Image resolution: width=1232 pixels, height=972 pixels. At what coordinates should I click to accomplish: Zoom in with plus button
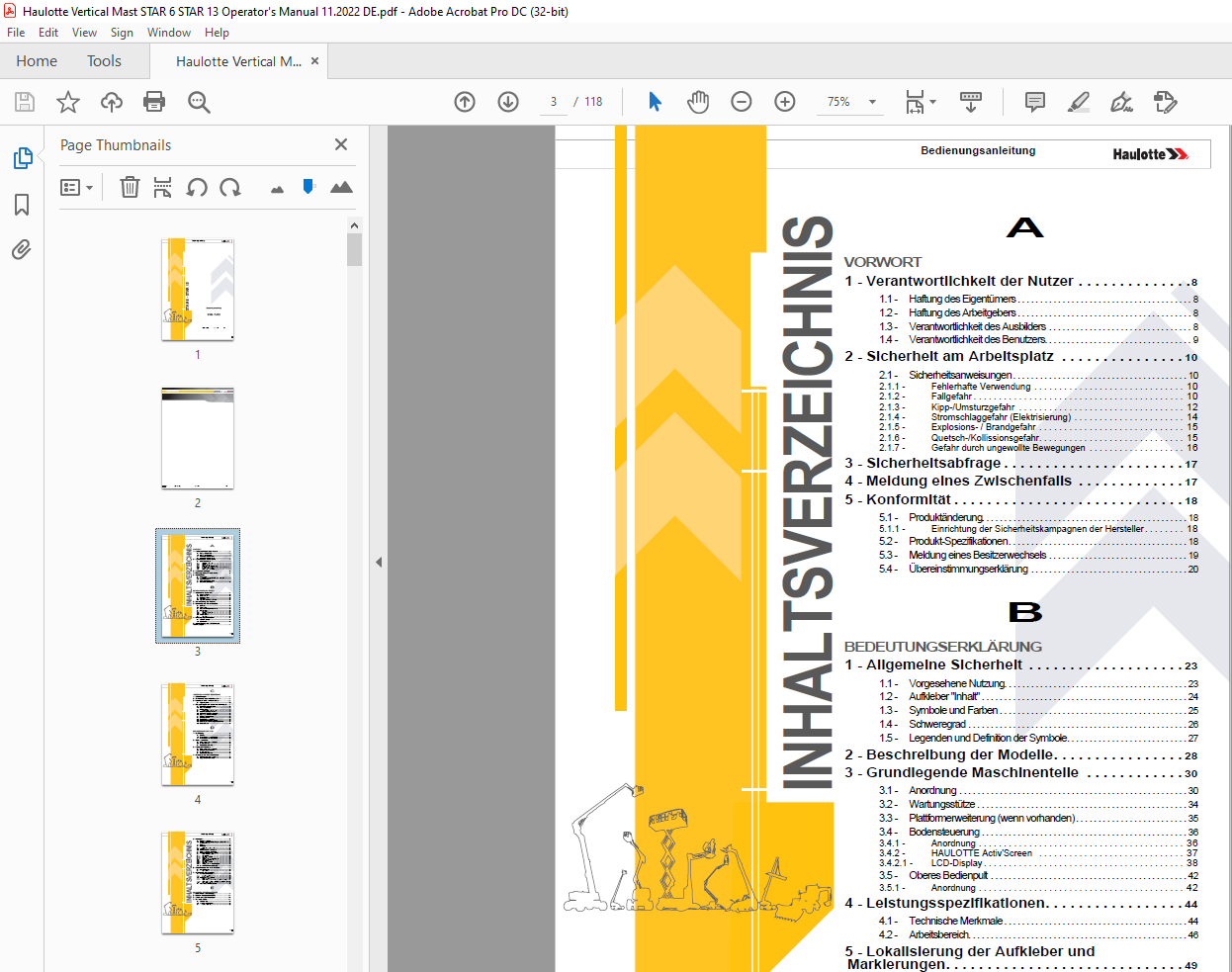785,102
